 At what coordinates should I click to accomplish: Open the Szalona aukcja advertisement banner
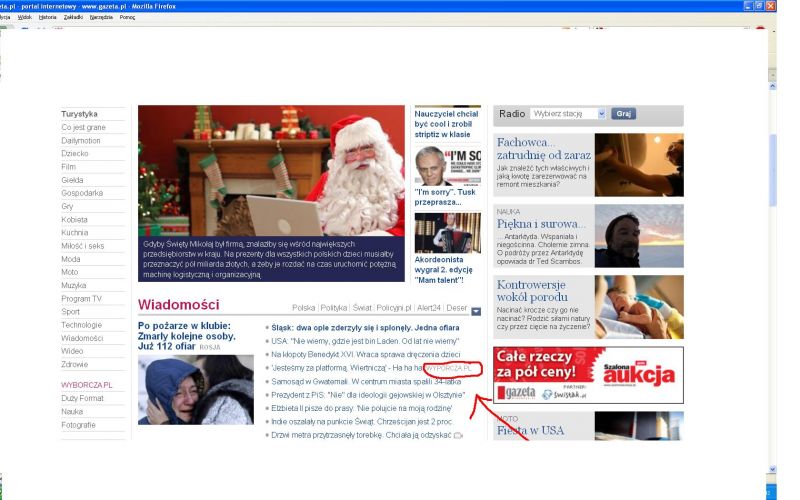pyautogui.click(x=588, y=375)
